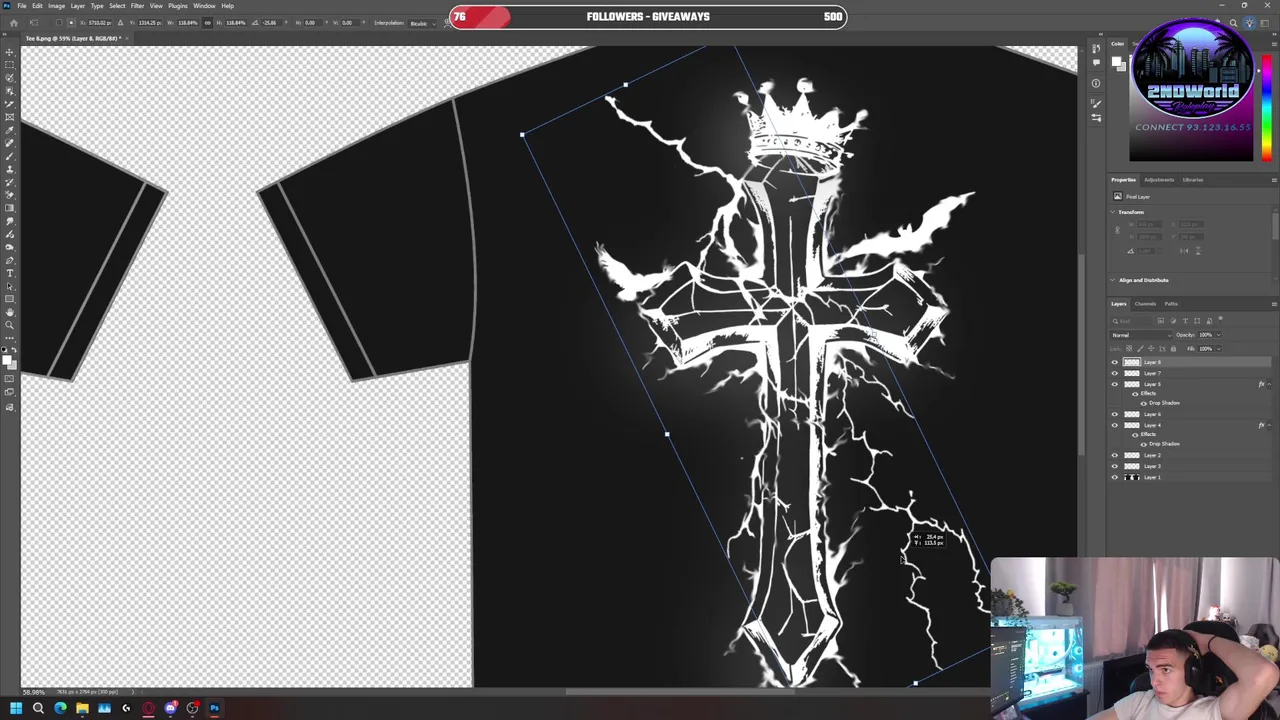The image size is (1280, 720).
Task: Switch to the Channels tab
Action: pos(1145,304)
